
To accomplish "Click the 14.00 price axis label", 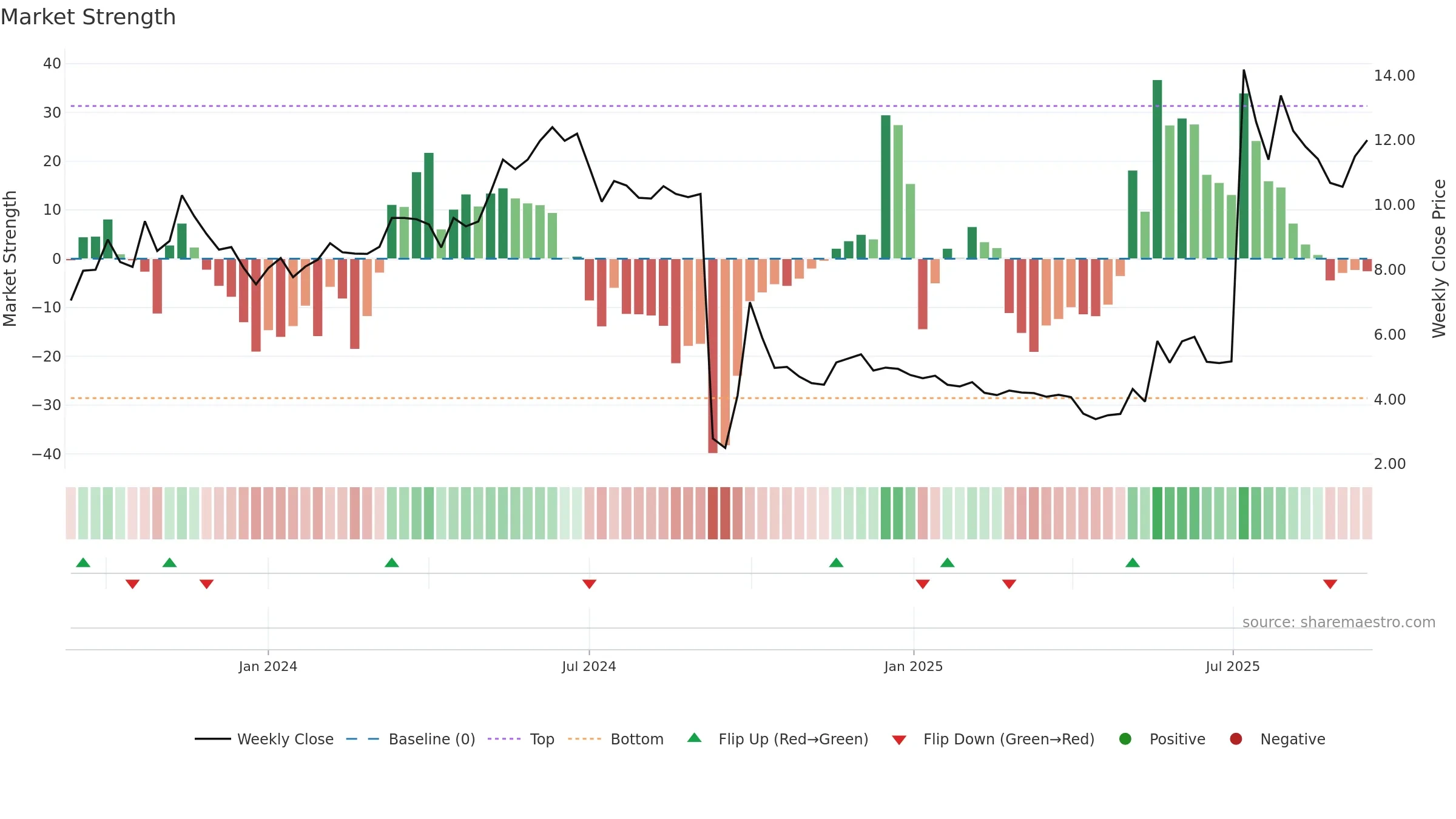I will click(x=1395, y=75).
